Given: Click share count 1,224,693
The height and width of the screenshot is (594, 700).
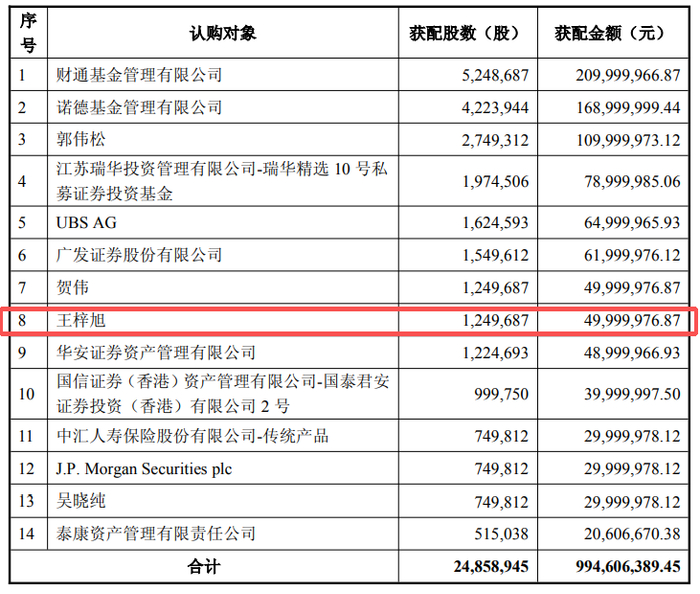Looking at the screenshot, I should coord(495,353).
